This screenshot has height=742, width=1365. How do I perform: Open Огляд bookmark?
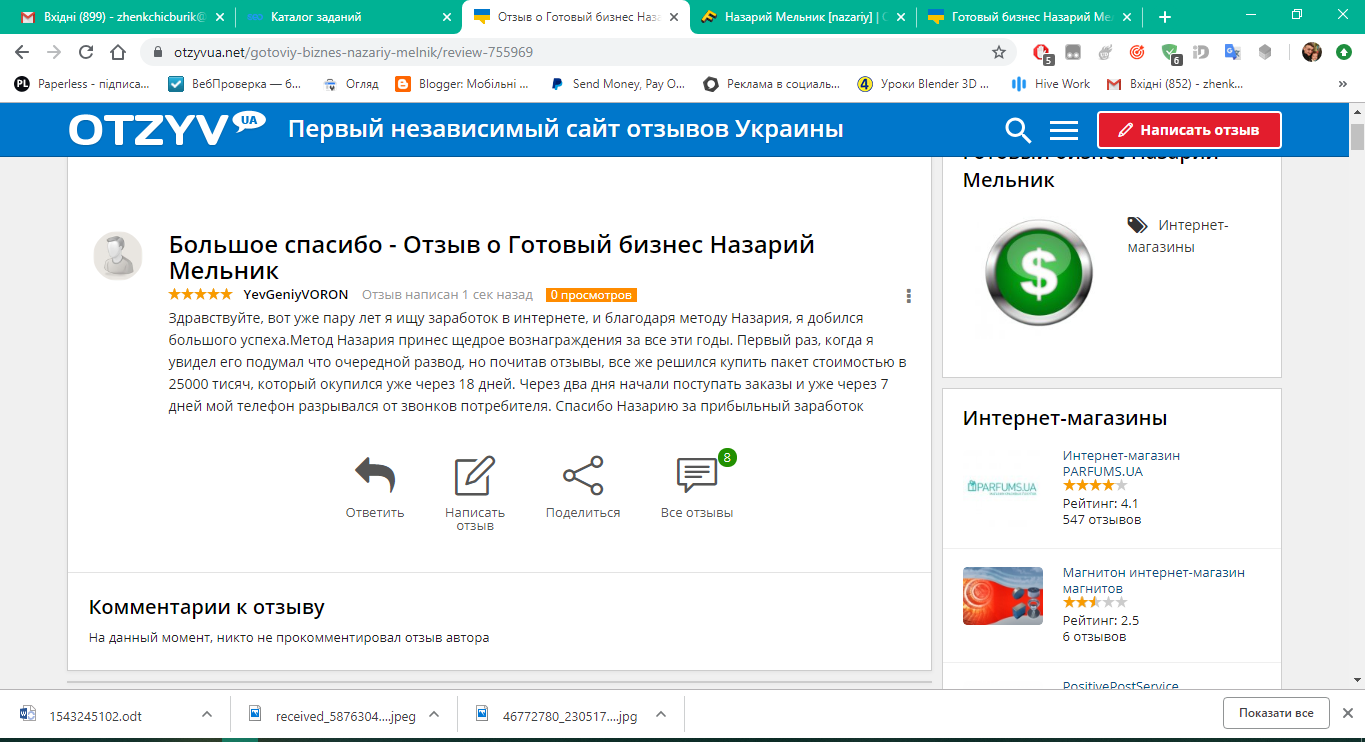[350, 84]
